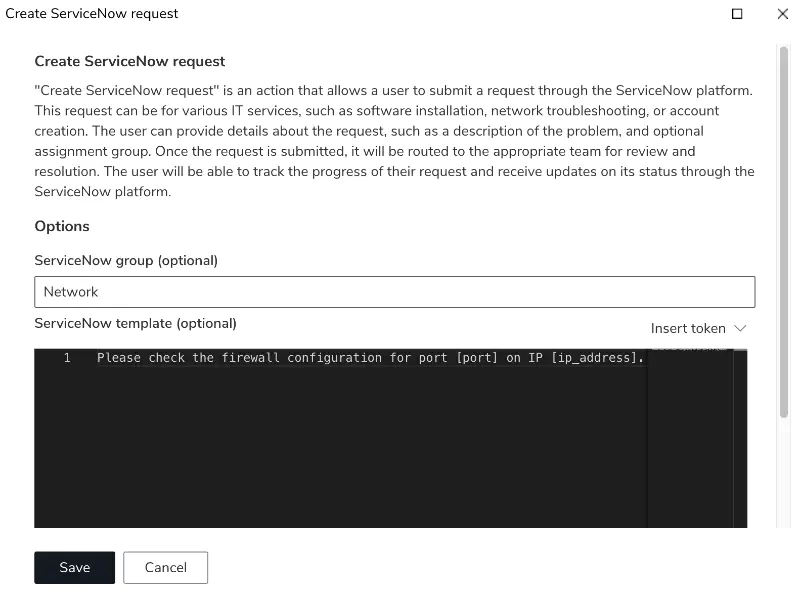Click the word Please in the template editor
800x593 pixels.
(x=118, y=358)
